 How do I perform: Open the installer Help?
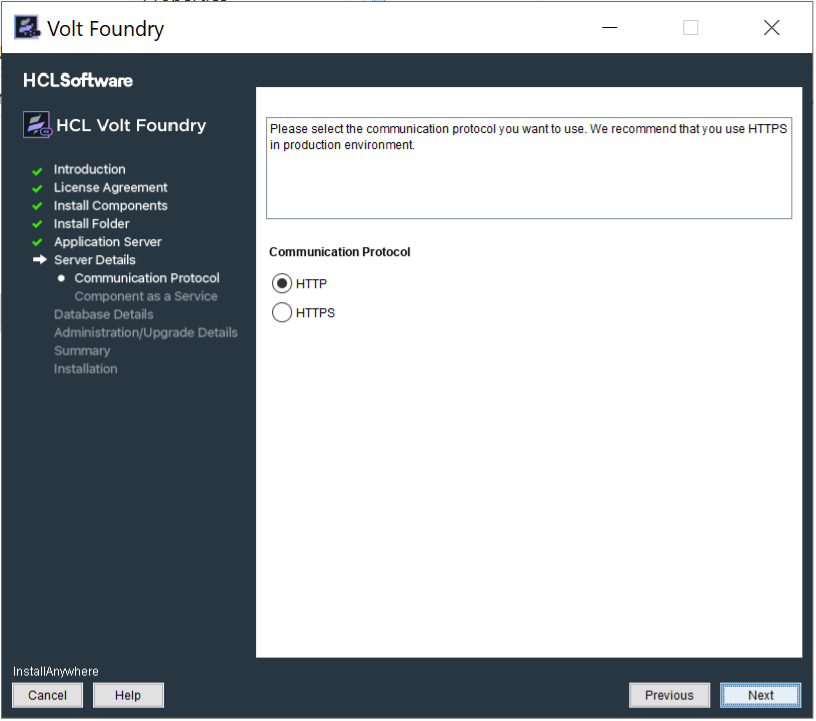pyautogui.click(x=128, y=696)
